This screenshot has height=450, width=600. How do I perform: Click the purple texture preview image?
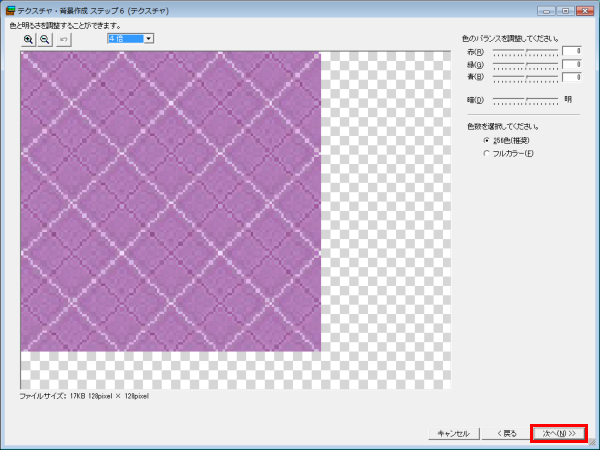[x=170, y=200]
